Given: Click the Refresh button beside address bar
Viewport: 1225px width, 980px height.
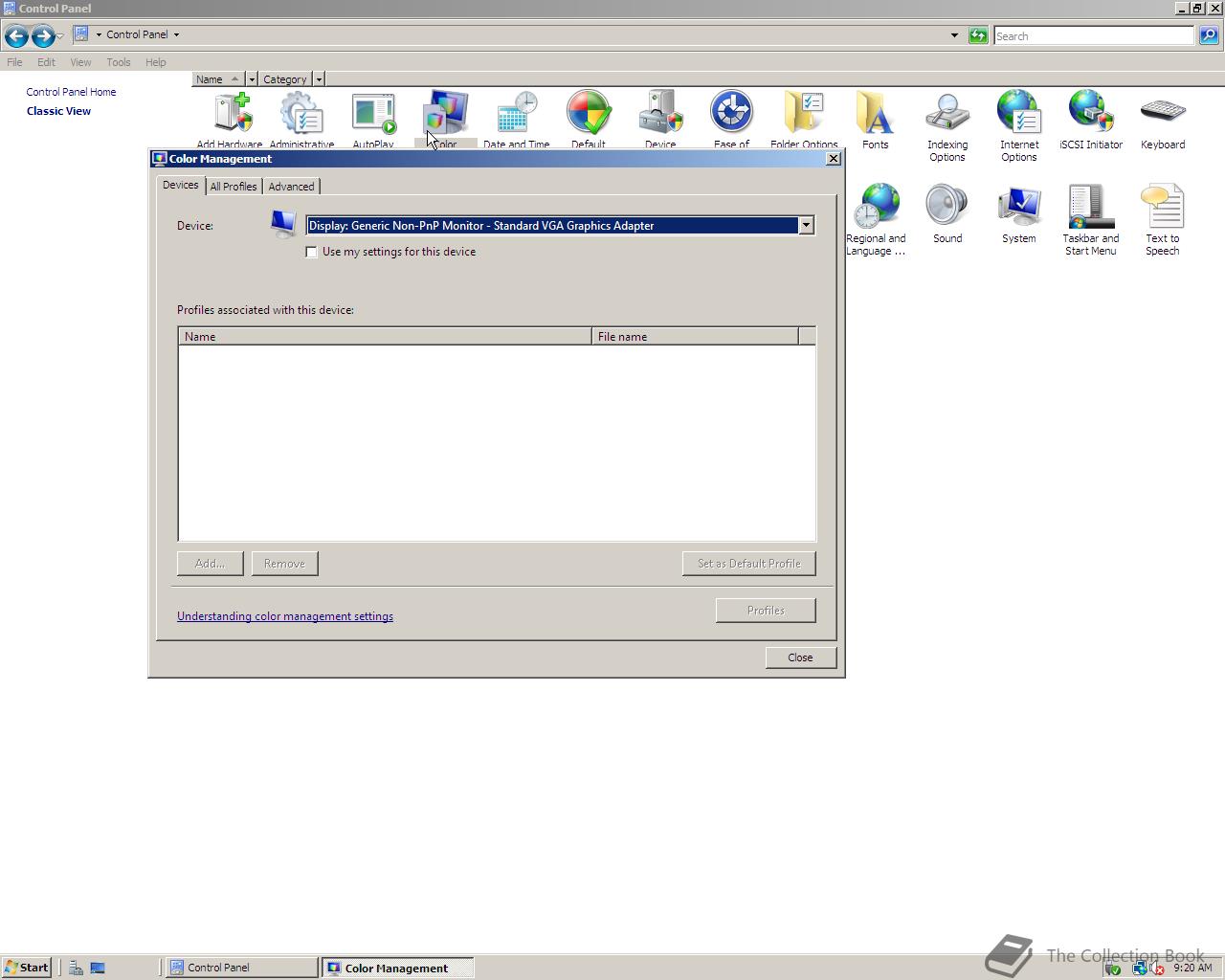Looking at the screenshot, I should tap(978, 35).
